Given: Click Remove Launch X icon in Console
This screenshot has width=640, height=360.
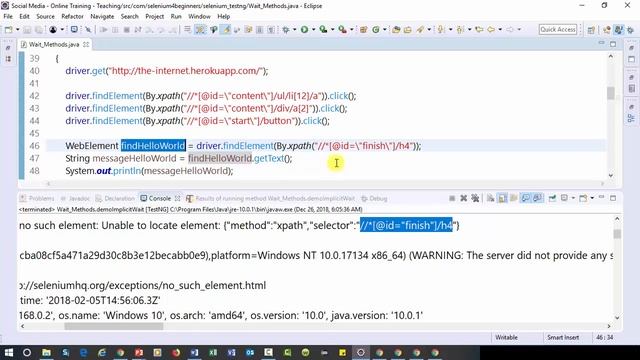Looking at the screenshot, I should point(464,198).
